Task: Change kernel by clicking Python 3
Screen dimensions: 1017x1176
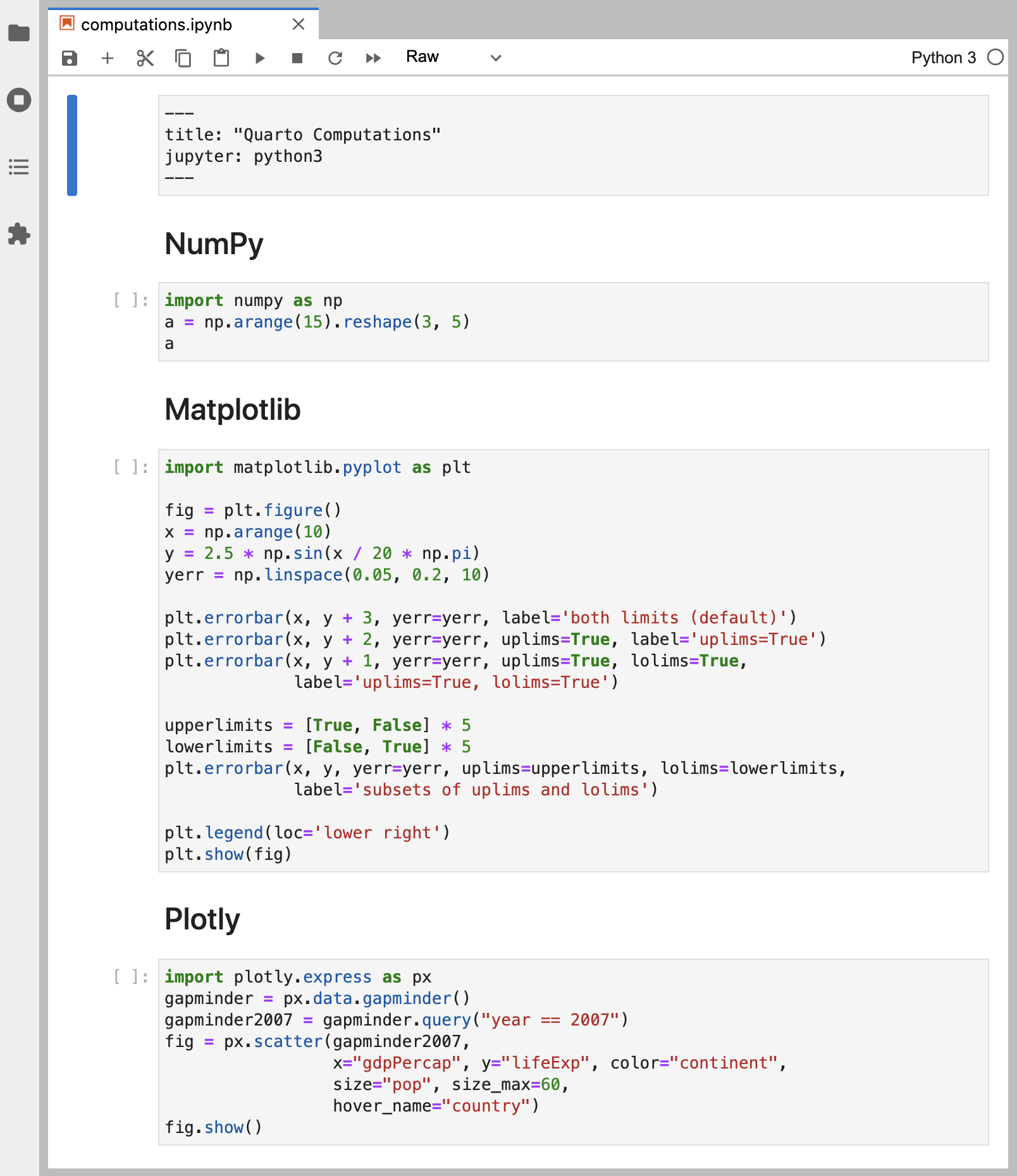Action: click(944, 58)
